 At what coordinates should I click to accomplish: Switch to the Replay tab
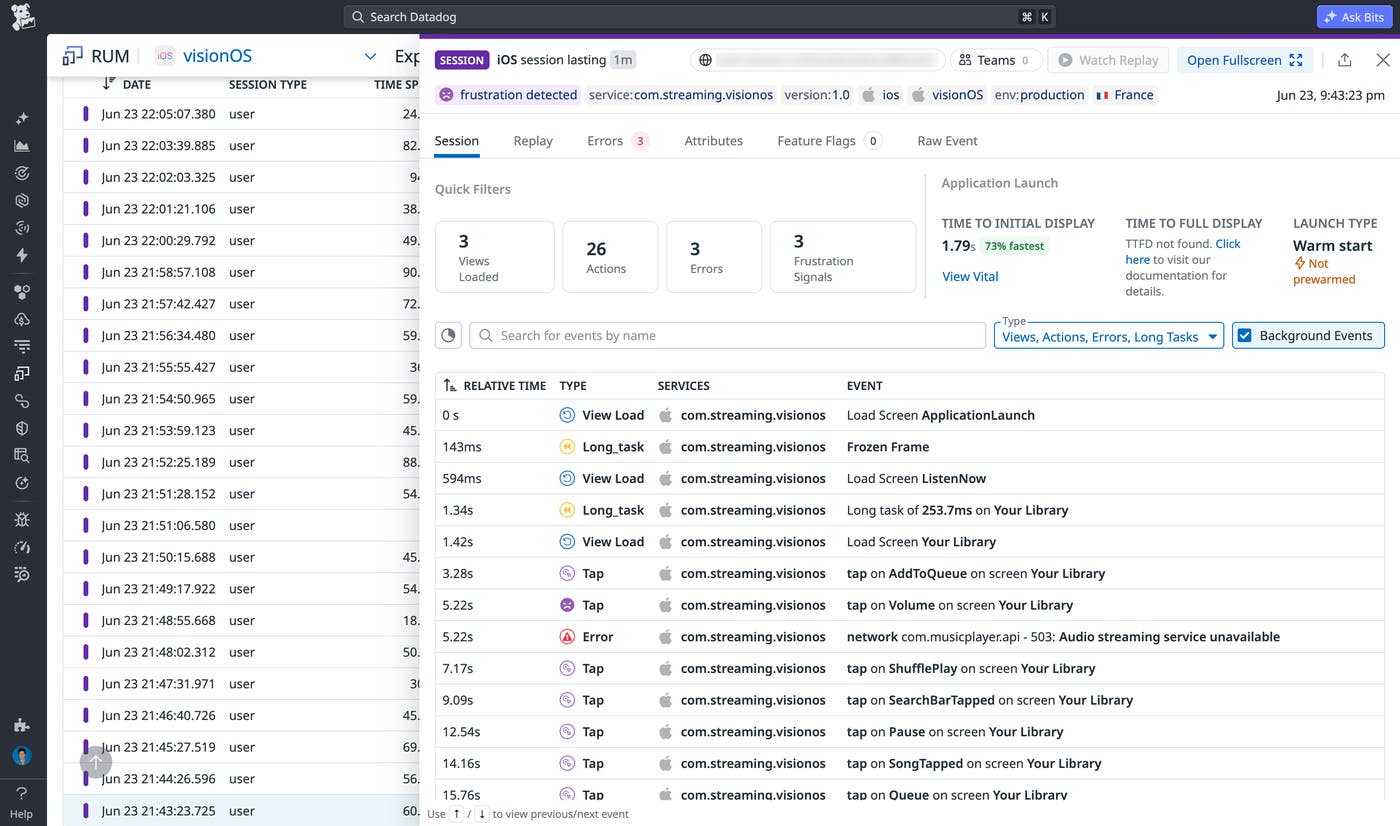(x=533, y=141)
